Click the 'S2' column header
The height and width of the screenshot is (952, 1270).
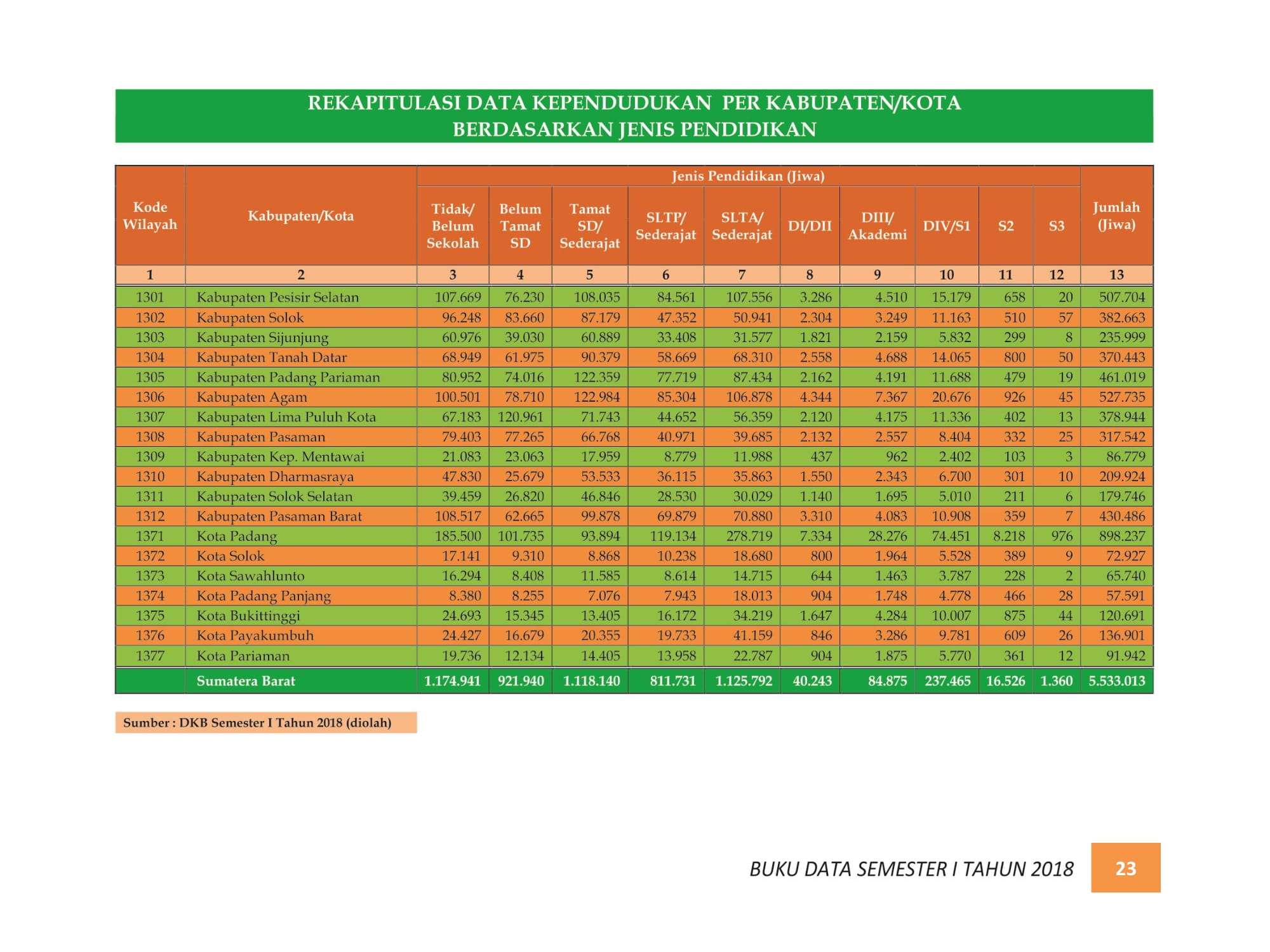click(1006, 226)
